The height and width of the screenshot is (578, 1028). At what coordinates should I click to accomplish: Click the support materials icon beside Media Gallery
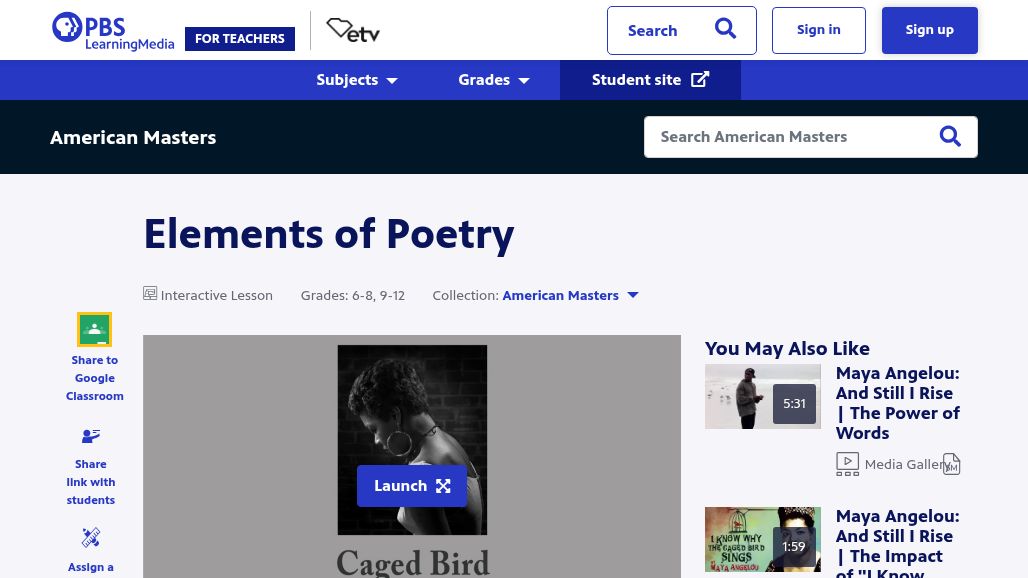point(951,464)
